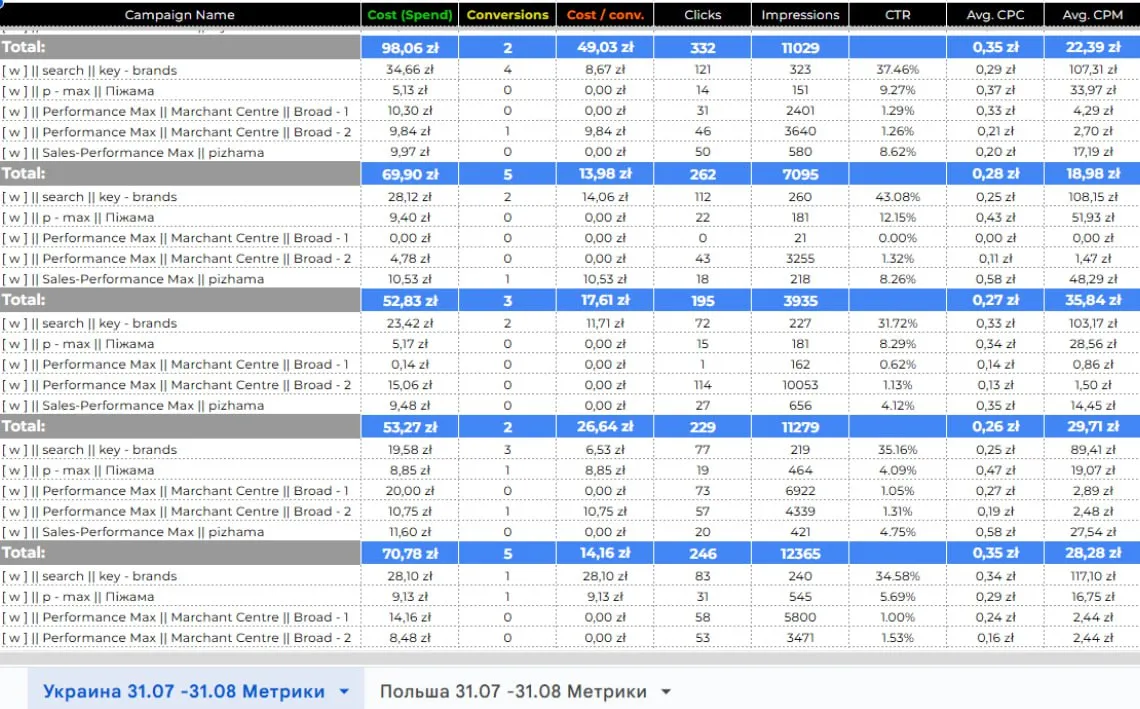Select the cost cell 20,00 zł
The width and height of the screenshot is (1140, 709).
pyautogui.click(x=409, y=491)
